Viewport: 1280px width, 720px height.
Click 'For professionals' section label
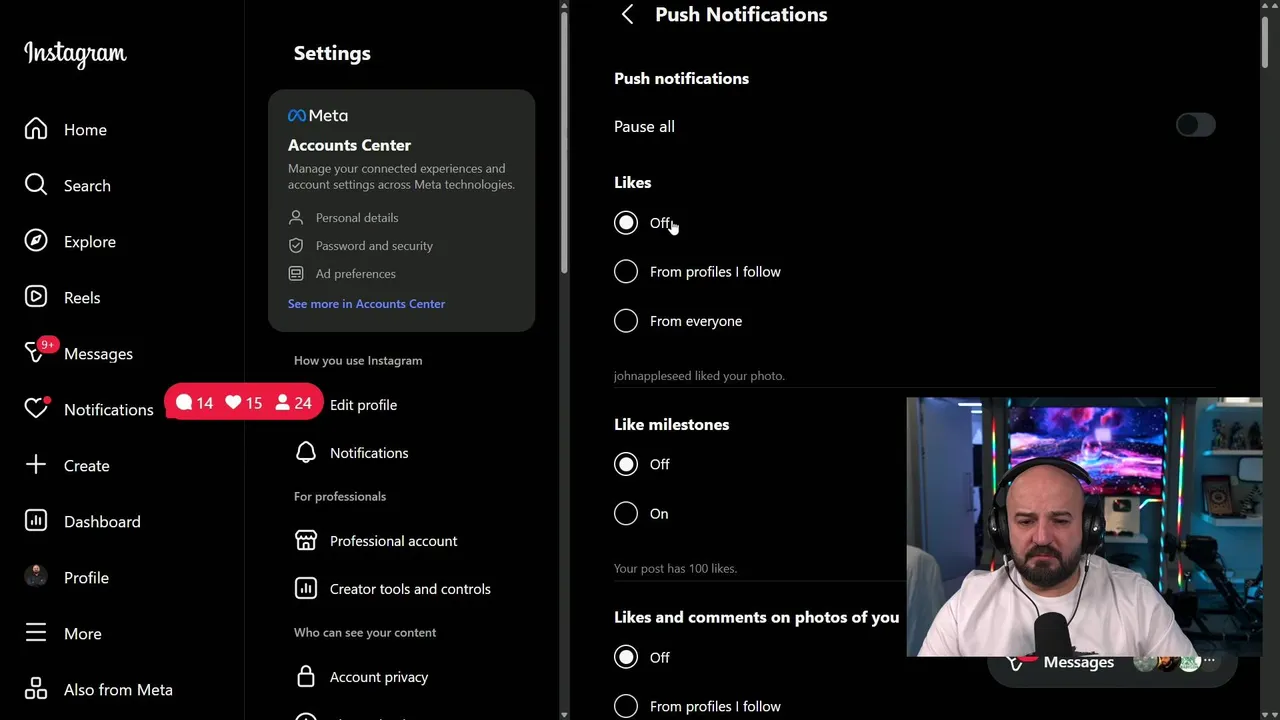coord(340,497)
